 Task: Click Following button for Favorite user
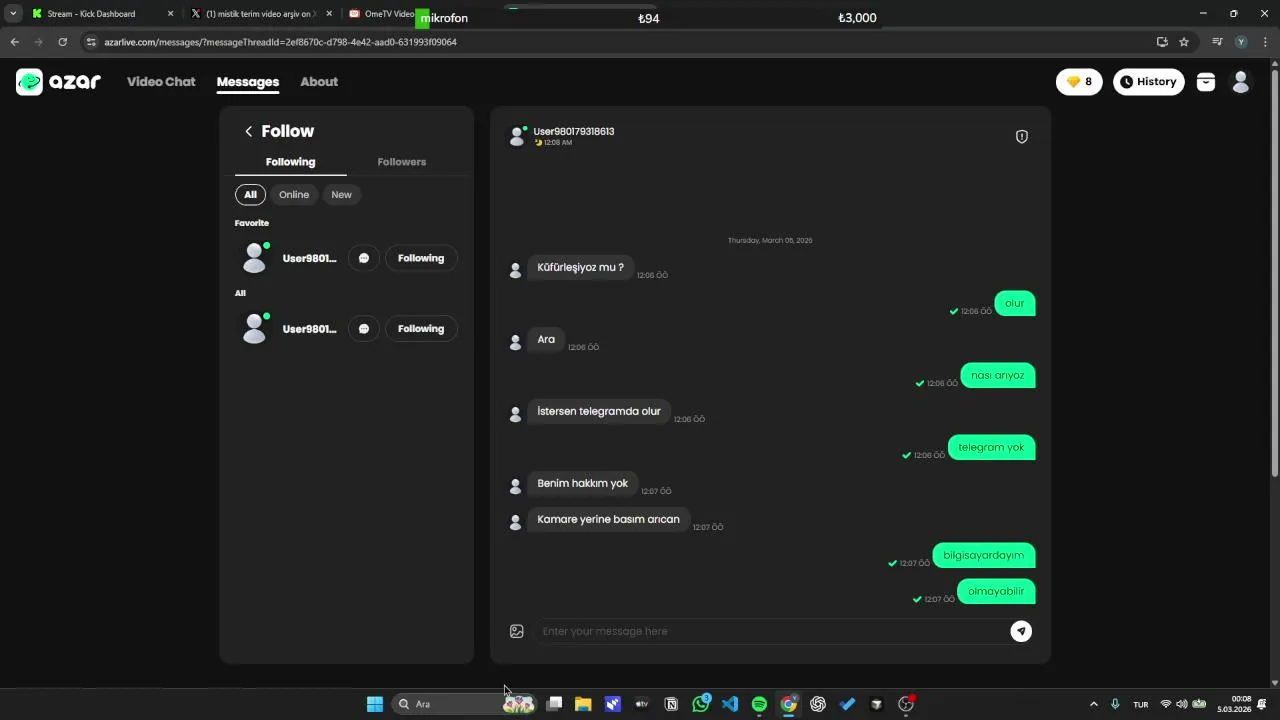[x=421, y=258]
